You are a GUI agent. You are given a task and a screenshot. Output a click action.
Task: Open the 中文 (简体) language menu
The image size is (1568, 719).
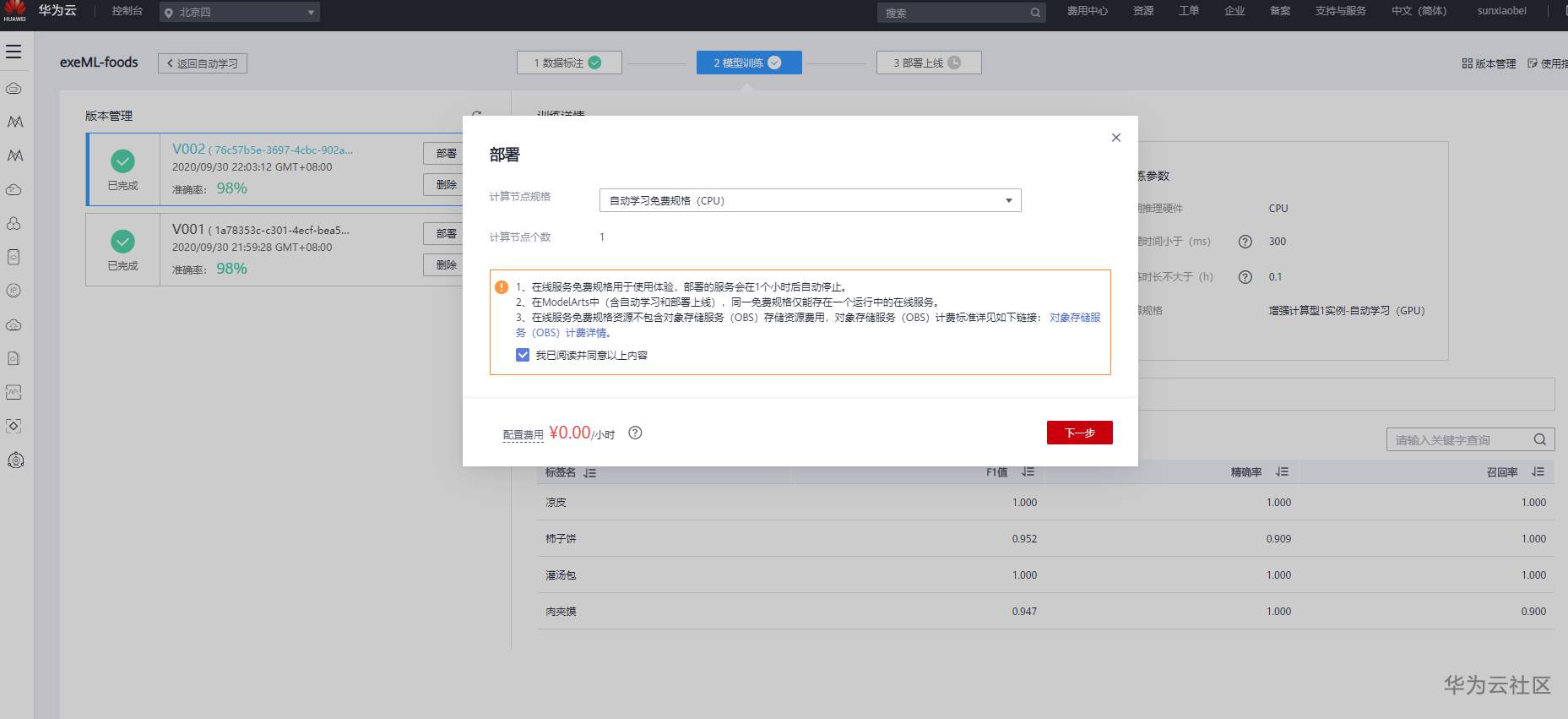click(1419, 11)
